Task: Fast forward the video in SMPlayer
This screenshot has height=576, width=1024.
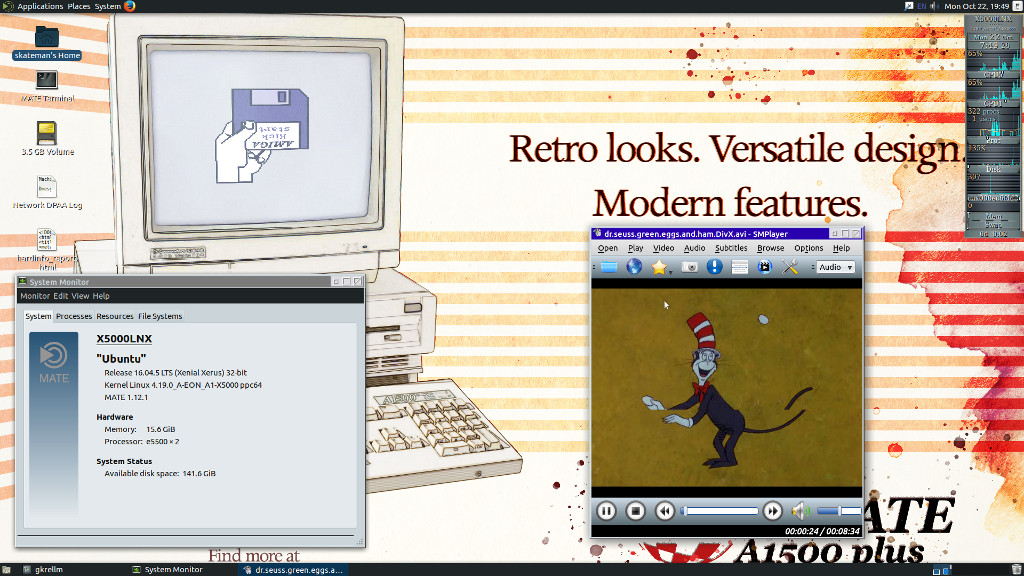Action: pyautogui.click(x=773, y=511)
